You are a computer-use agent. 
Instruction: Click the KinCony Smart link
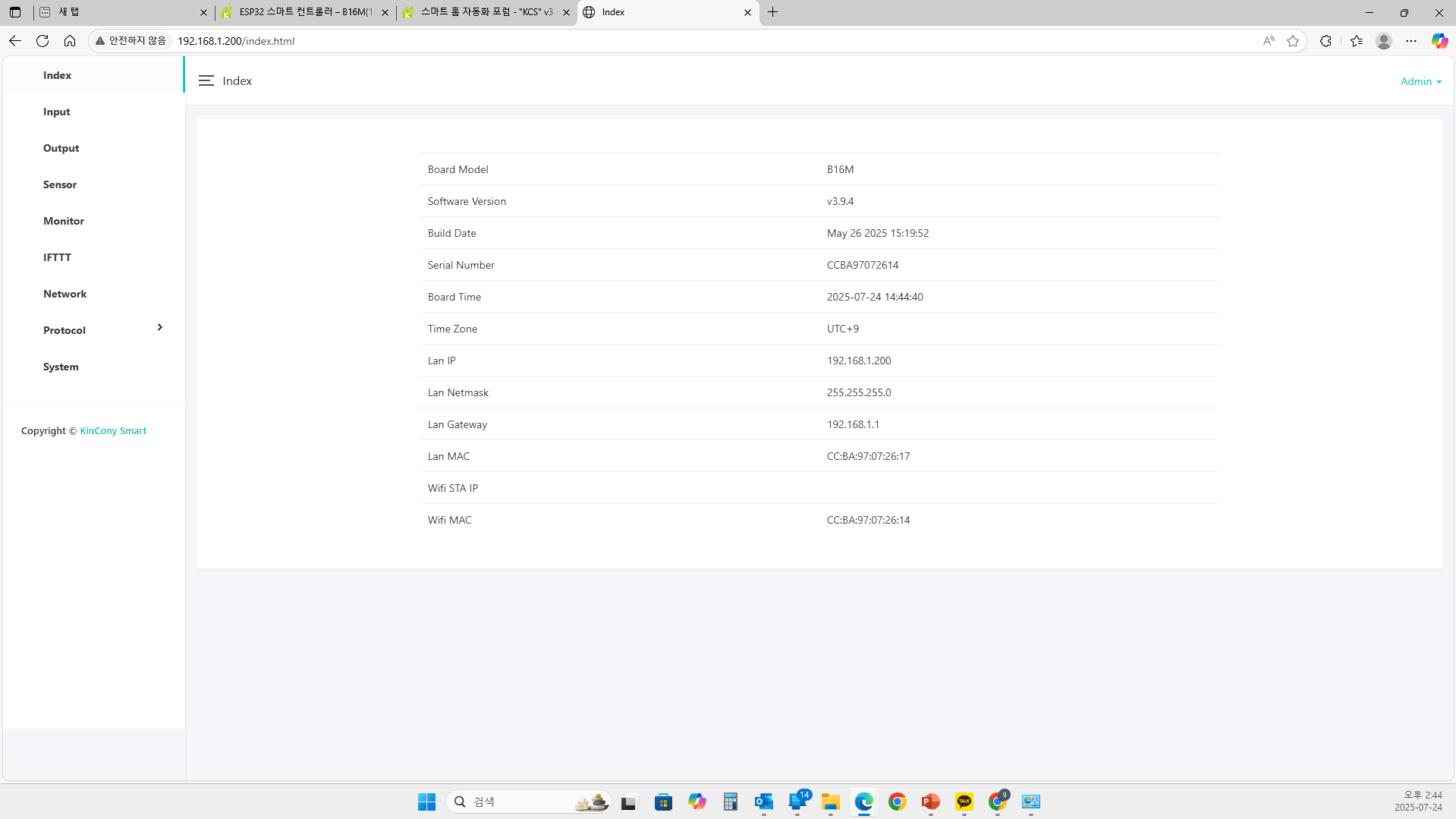[113, 430]
